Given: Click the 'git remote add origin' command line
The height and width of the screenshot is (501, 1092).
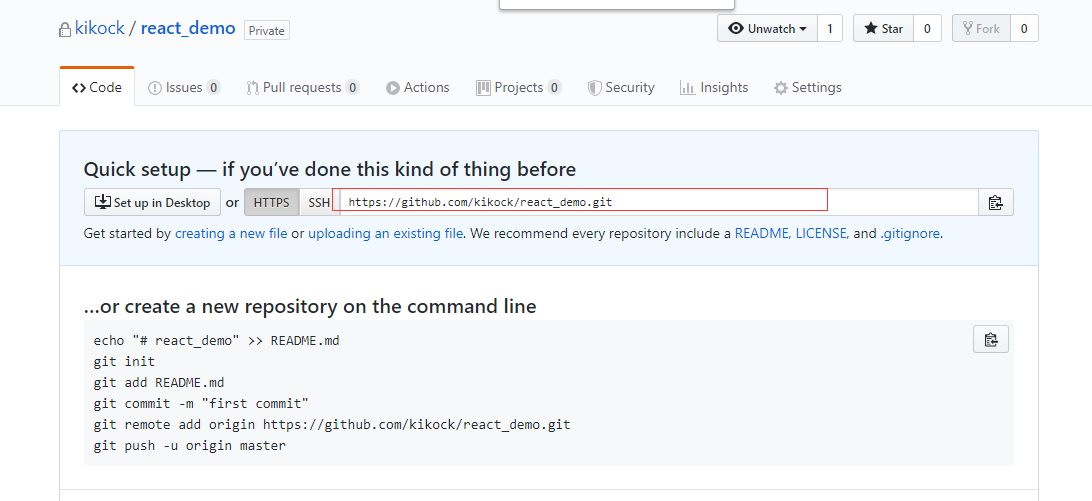Looking at the screenshot, I should click(x=332, y=424).
